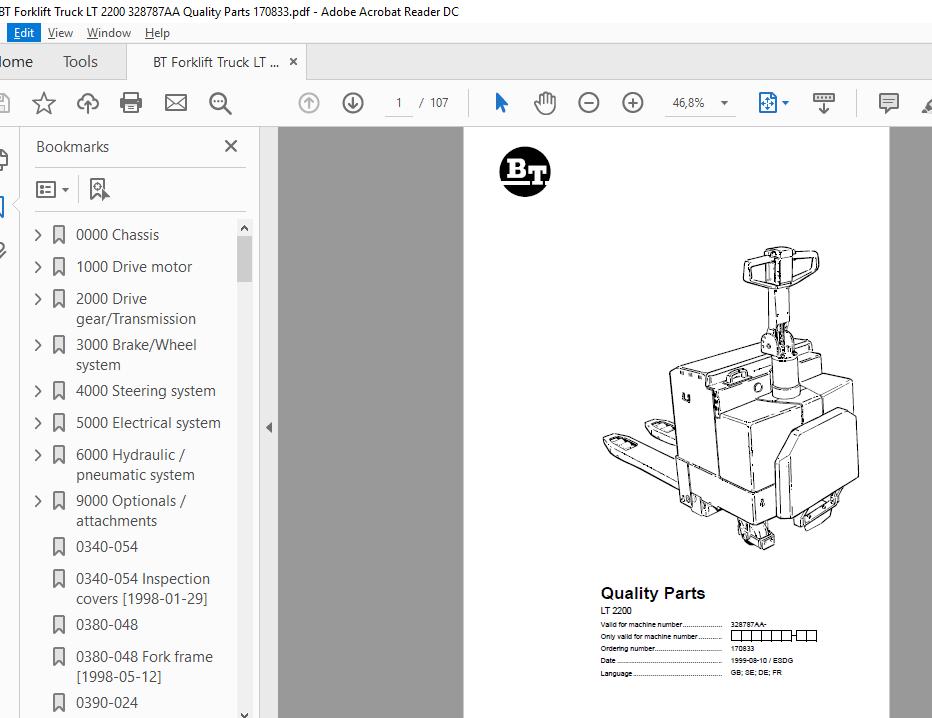
Task: Click the Quality Parts title text
Action: point(653,593)
